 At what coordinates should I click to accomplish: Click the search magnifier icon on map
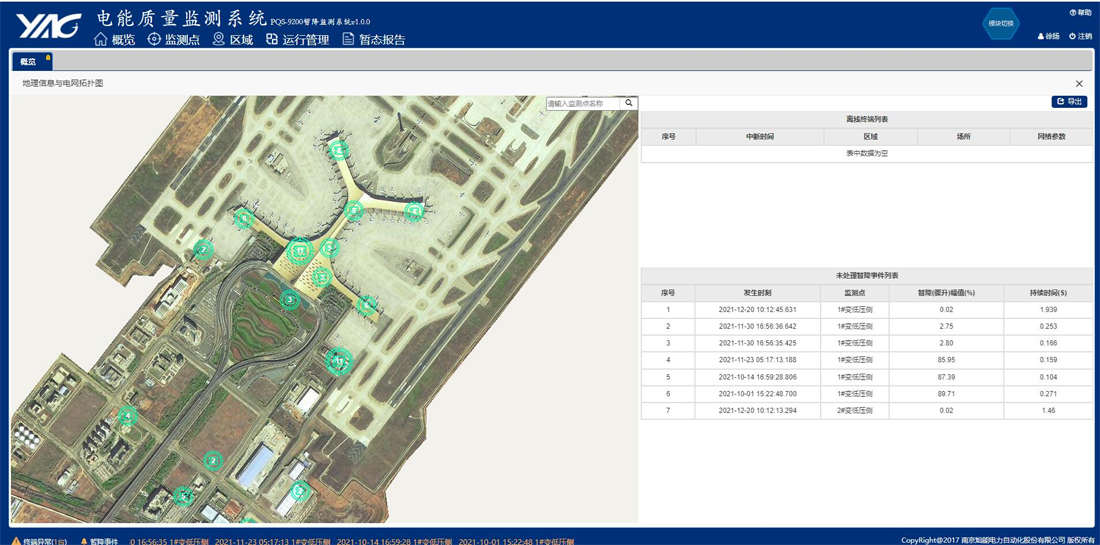(x=629, y=103)
